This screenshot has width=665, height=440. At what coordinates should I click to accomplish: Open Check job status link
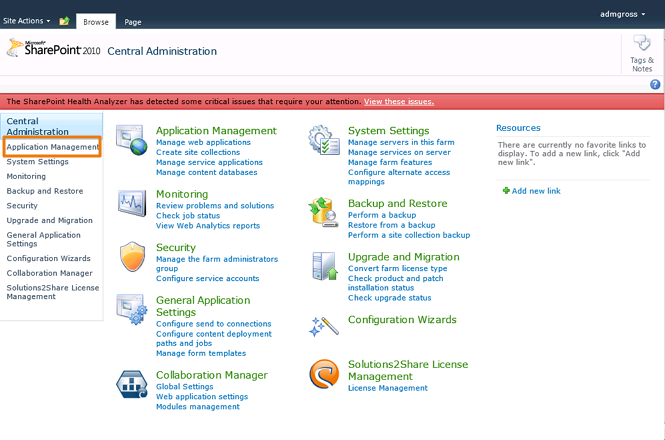188,216
